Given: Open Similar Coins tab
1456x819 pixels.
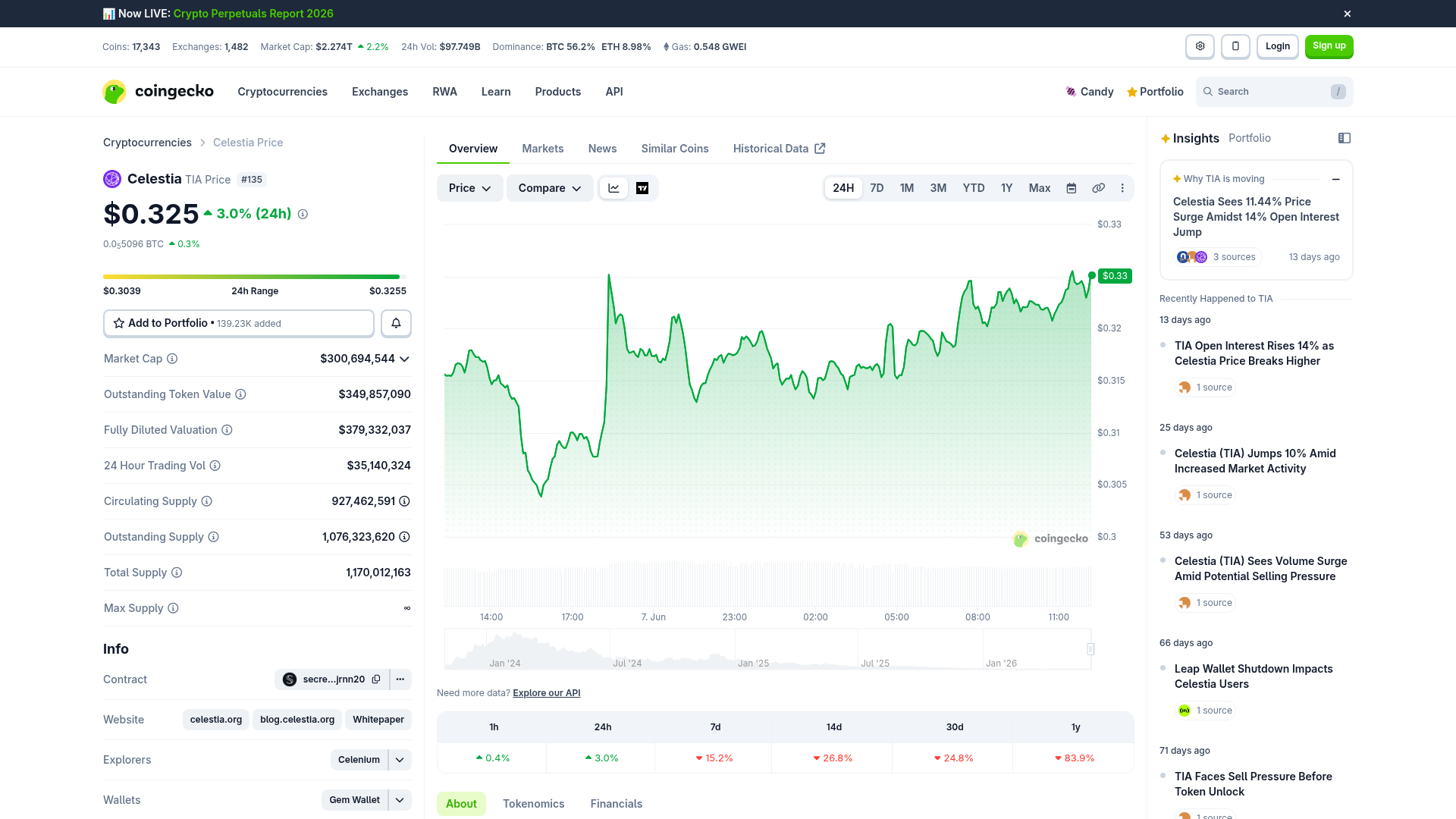Looking at the screenshot, I should [x=675, y=149].
